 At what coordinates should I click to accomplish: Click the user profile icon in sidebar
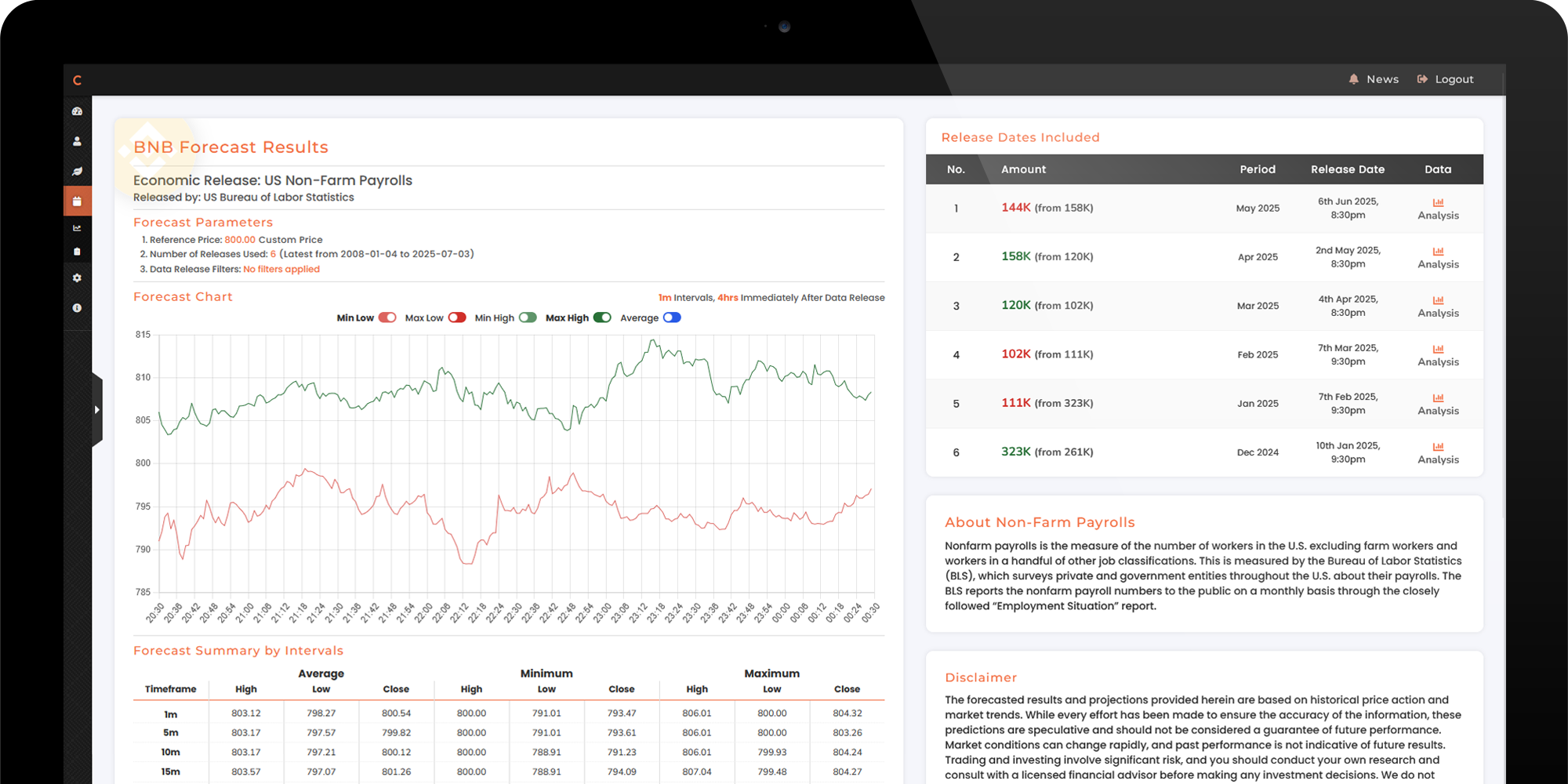[77, 141]
